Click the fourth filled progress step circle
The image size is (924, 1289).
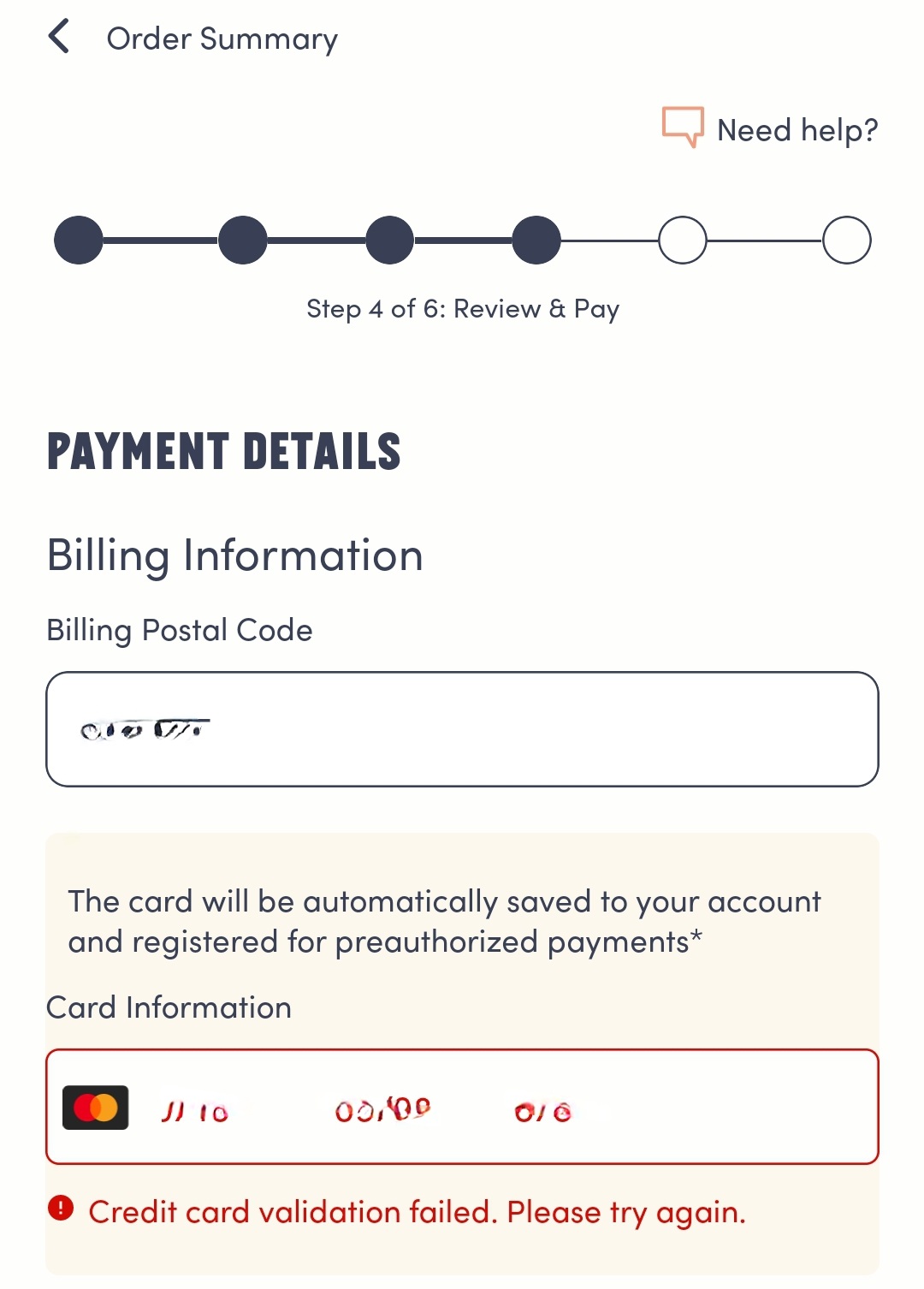(536, 241)
